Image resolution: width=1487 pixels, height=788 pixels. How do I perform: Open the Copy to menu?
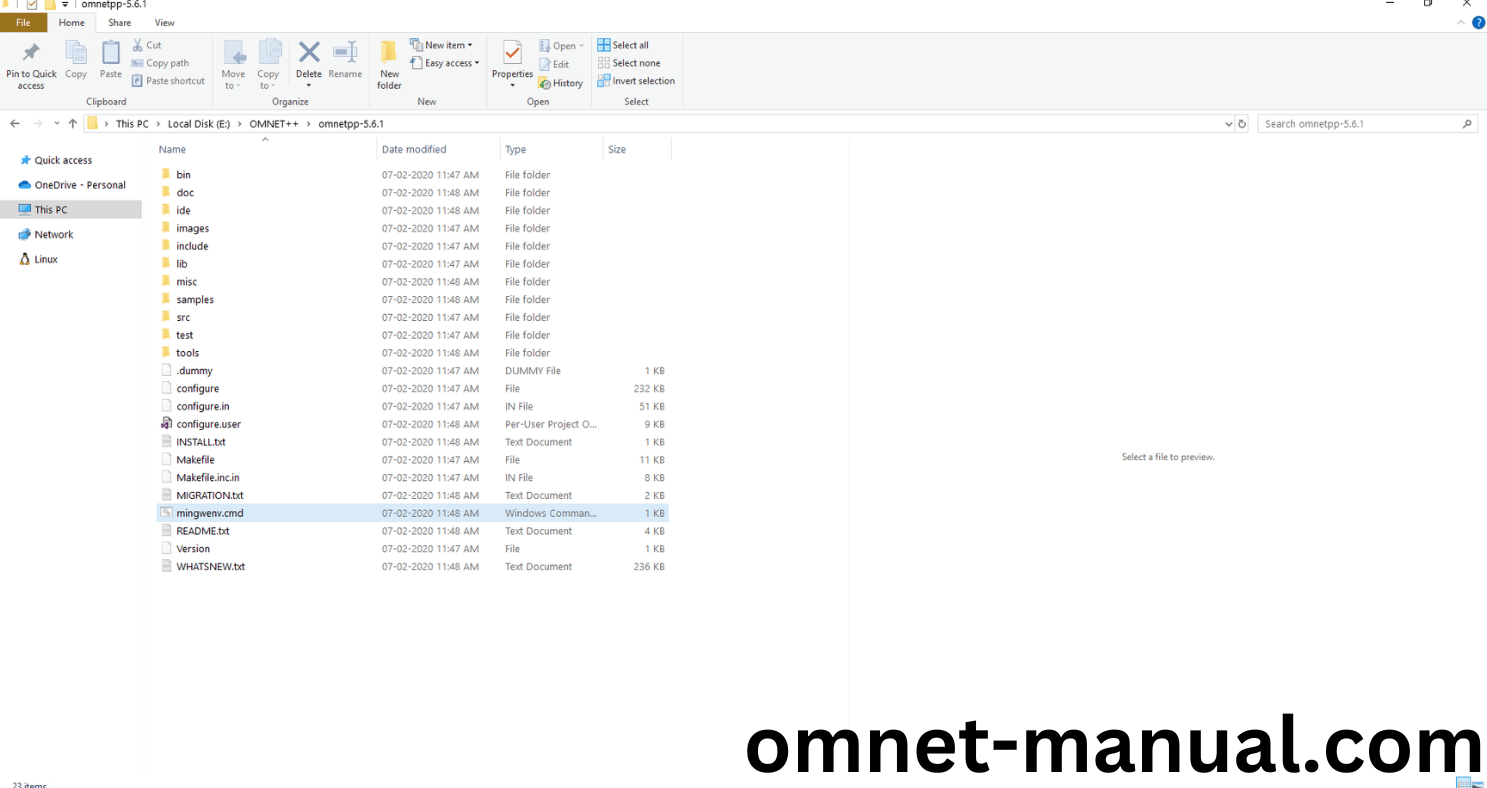click(x=268, y=65)
